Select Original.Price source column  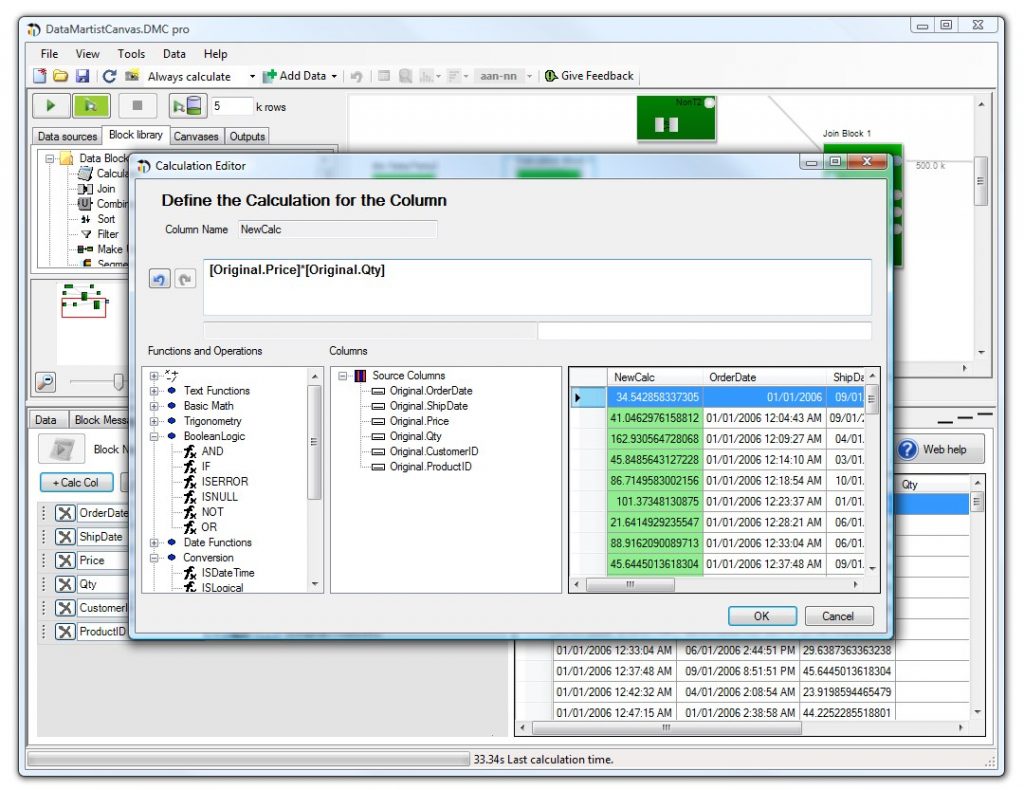419,421
